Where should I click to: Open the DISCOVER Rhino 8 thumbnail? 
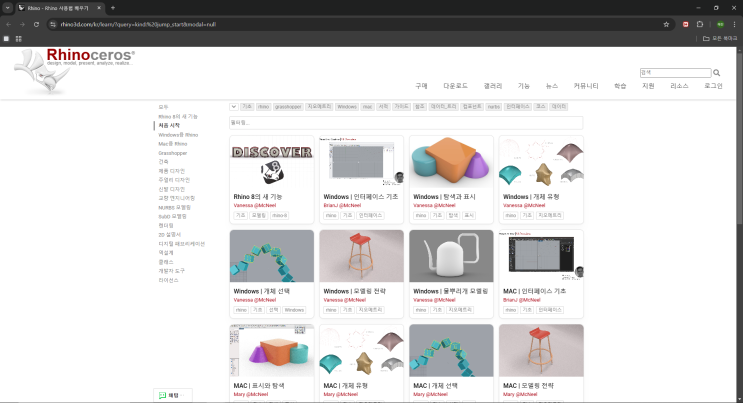(272, 162)
